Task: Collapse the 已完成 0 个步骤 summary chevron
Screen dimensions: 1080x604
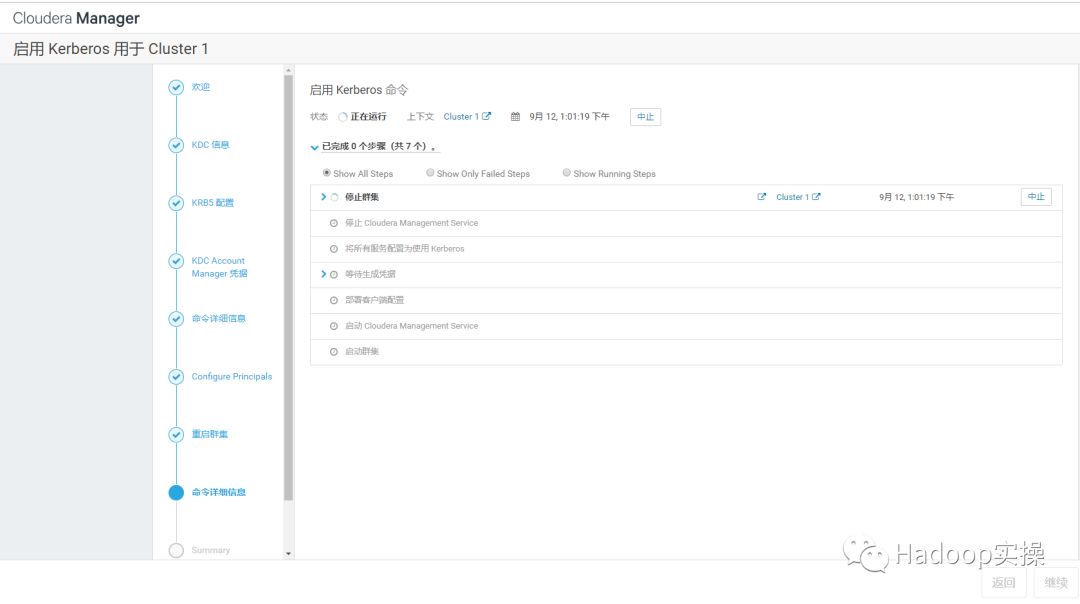Action: pos(315,147)
